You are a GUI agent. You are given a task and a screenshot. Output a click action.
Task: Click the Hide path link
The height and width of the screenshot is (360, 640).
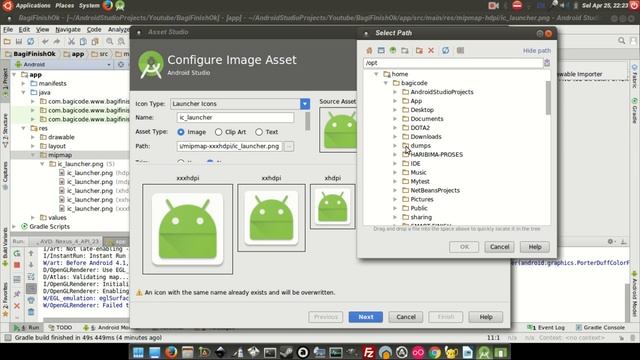click(x=537, y=51)
